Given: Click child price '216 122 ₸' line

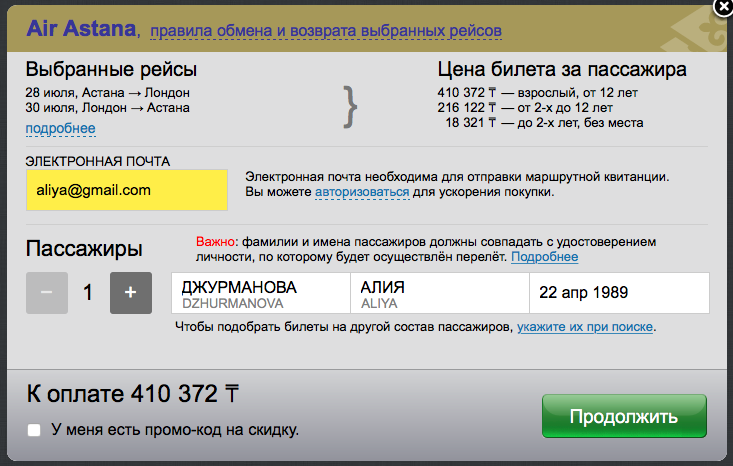Looking at the screenshot, I should pos(525,108).
